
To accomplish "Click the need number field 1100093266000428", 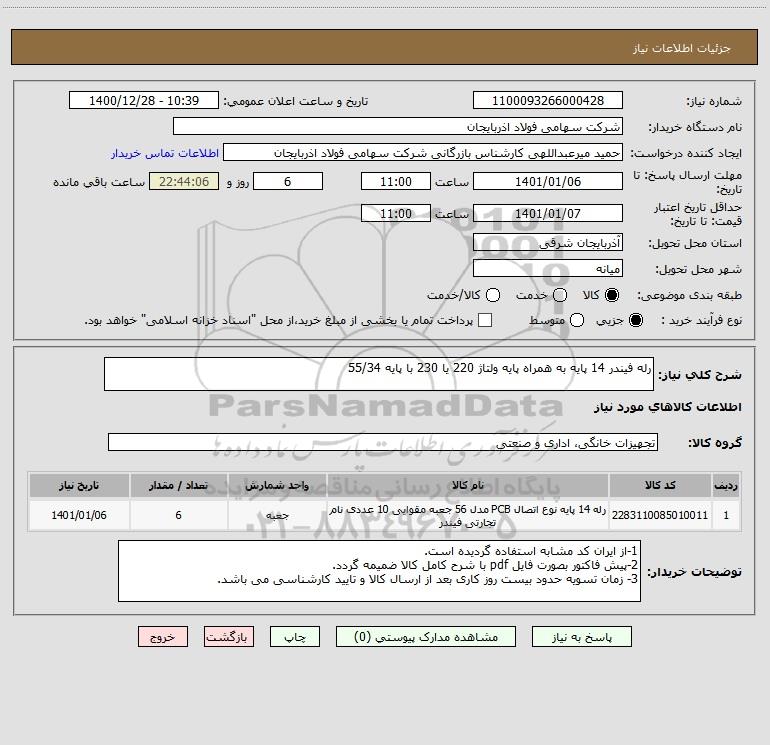I will click(548, 101).
